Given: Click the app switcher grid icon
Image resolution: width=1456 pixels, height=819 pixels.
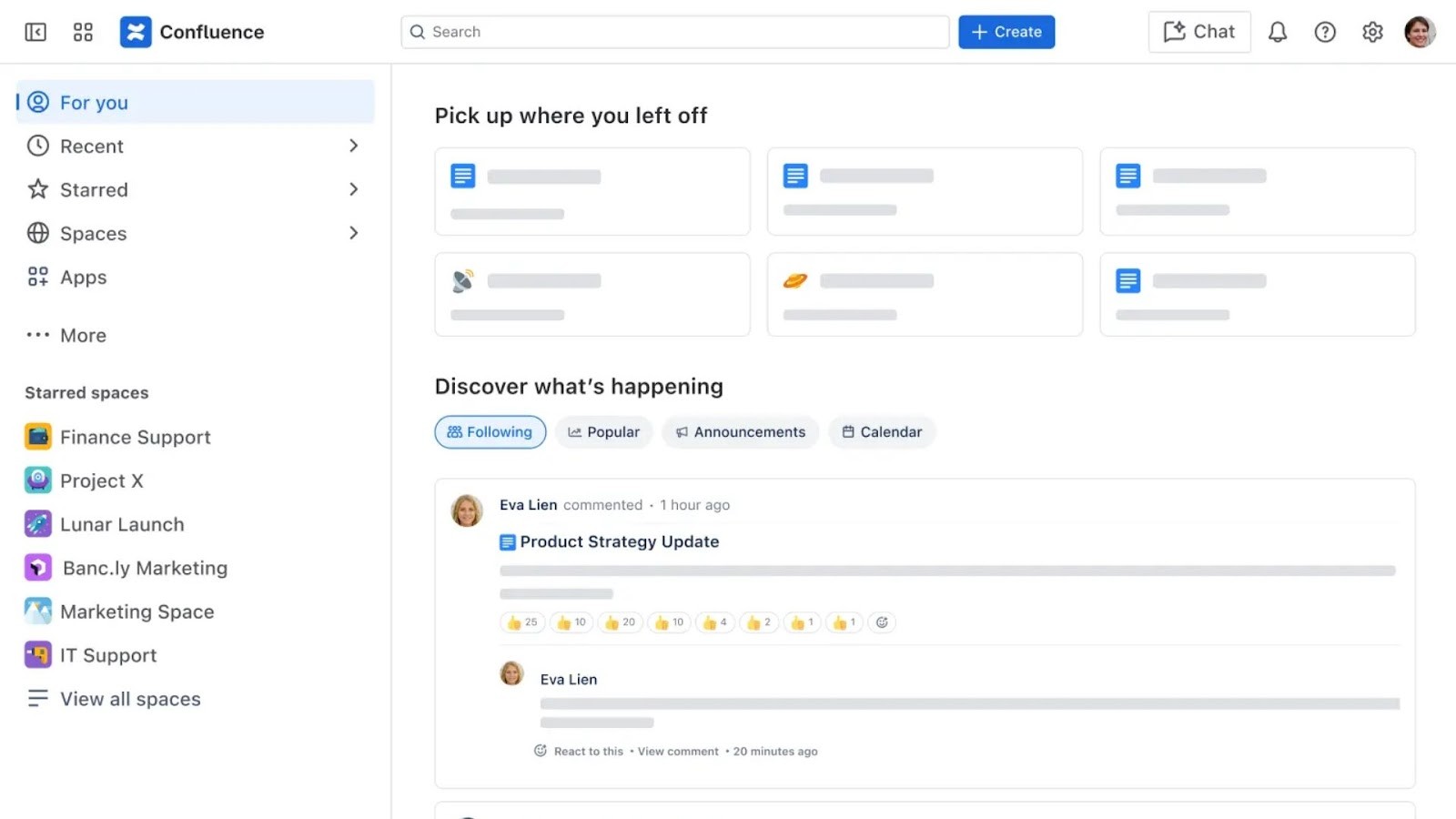Looking at the screenshot, I should [x=83, y=32].
